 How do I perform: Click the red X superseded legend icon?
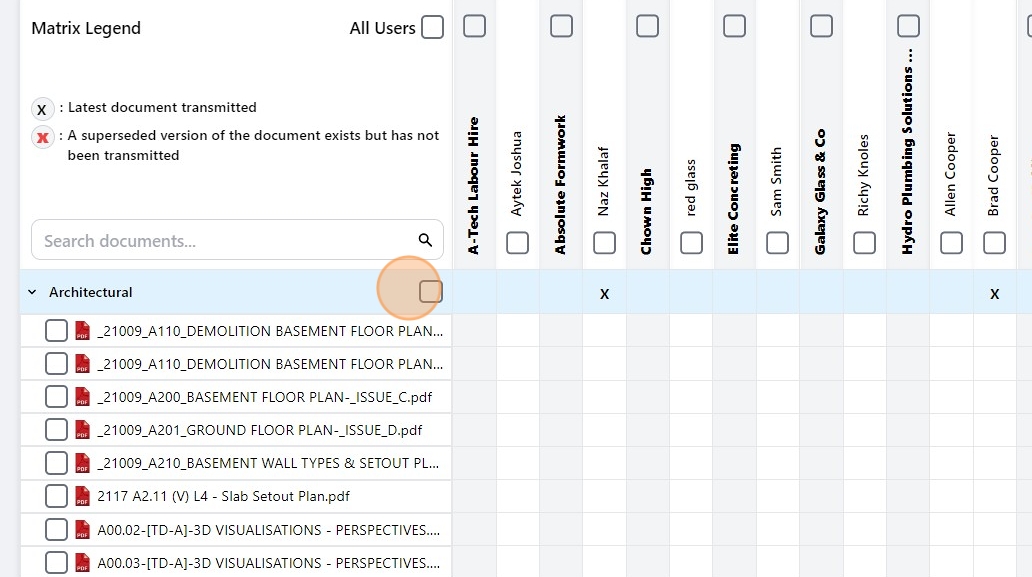(42, 138)
